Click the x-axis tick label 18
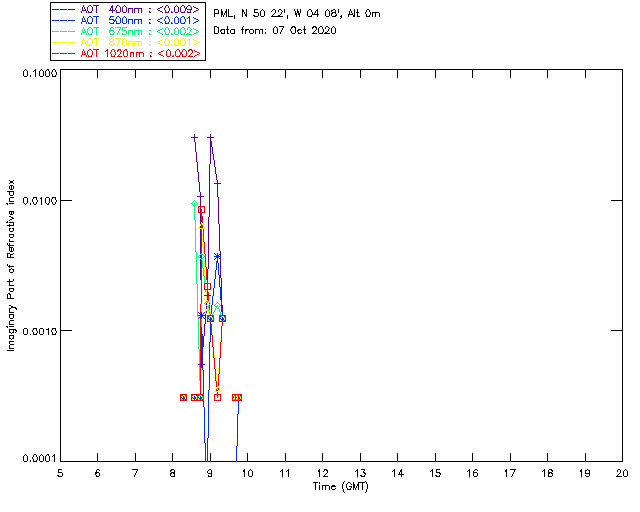640x512 pixels. coord(547,473)
